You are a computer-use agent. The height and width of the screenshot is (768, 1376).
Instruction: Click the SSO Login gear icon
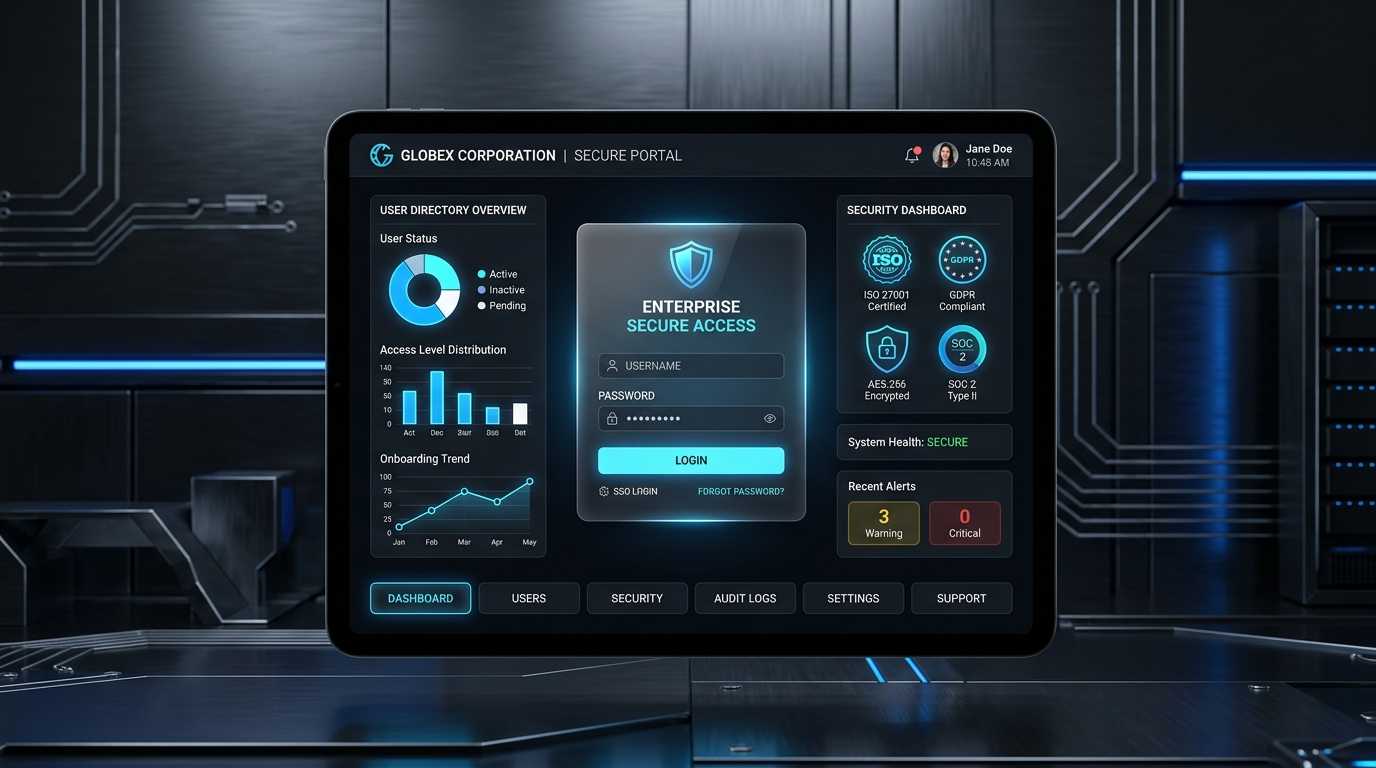[604, 491]
